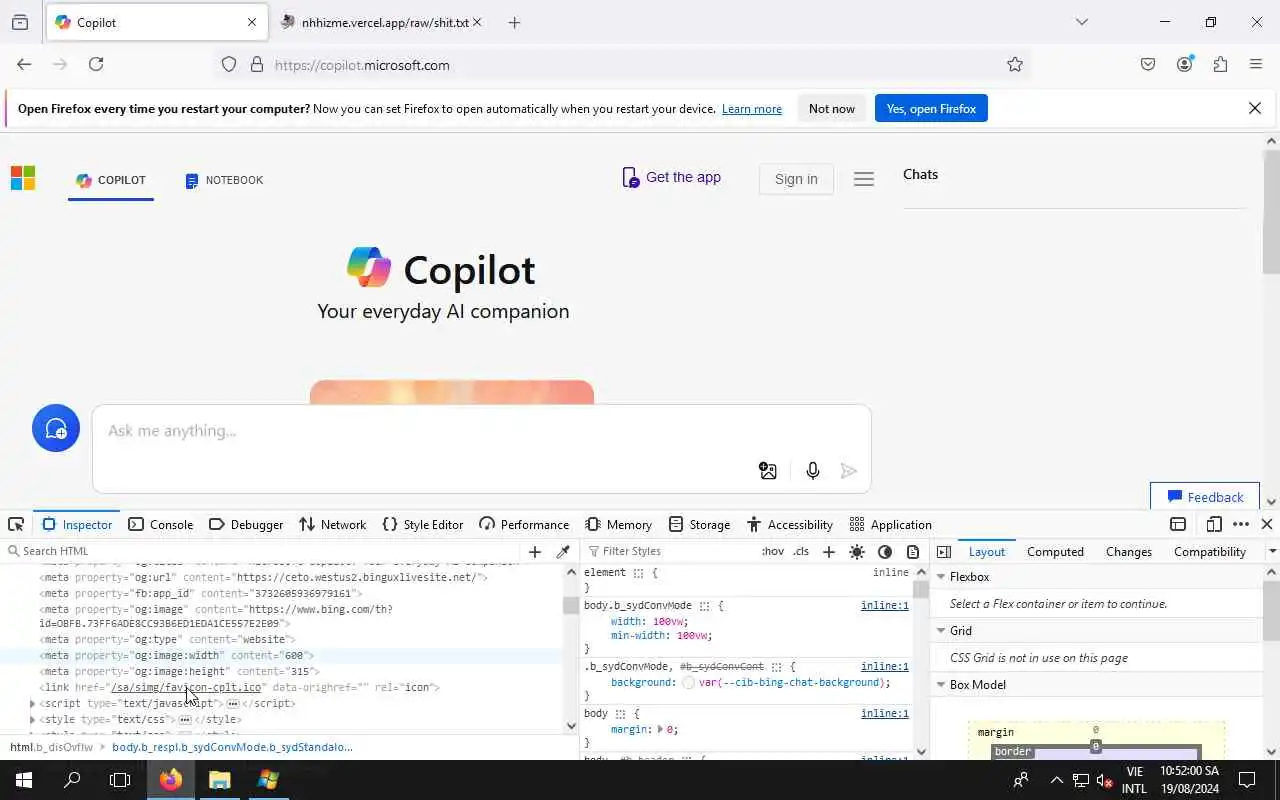Open Copilot hamburger menu icon
This screenshot has height=800, width=1280.
(864, 179)
